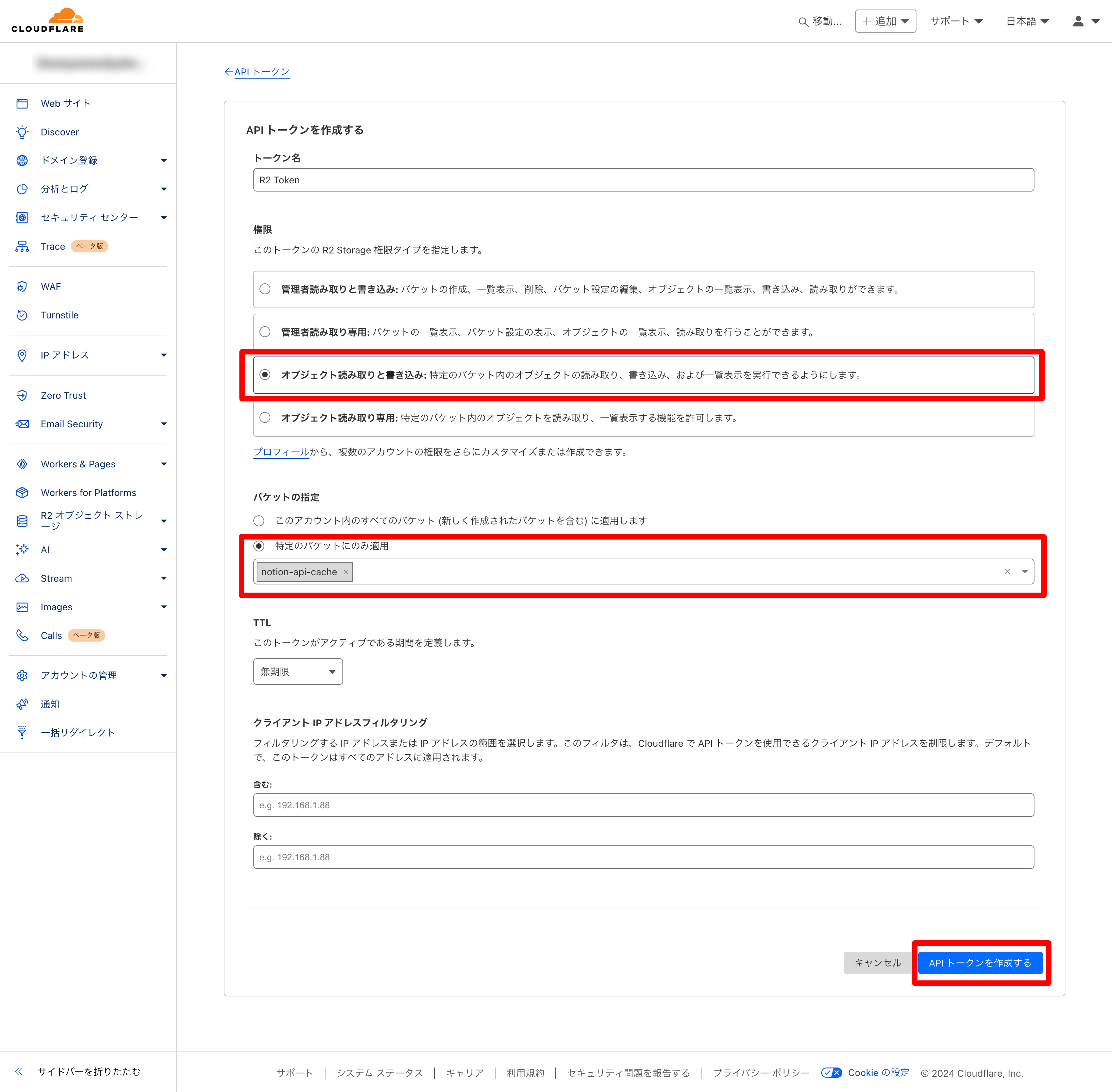Open the bucket selector dropdown arrow
The image size is (1112, 1092).
(x=1025, y=572)
